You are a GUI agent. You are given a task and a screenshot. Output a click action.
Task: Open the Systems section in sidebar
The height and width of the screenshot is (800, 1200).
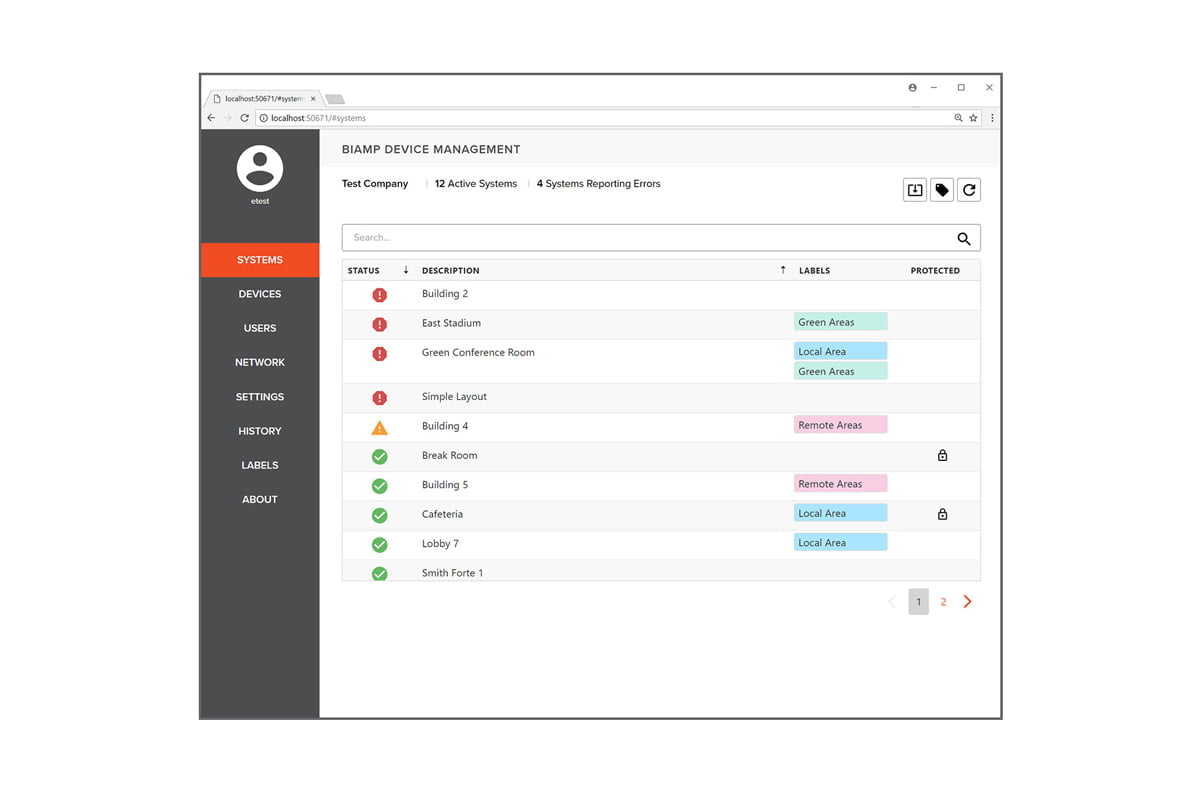pyautogui.click(x=260, y=260)
